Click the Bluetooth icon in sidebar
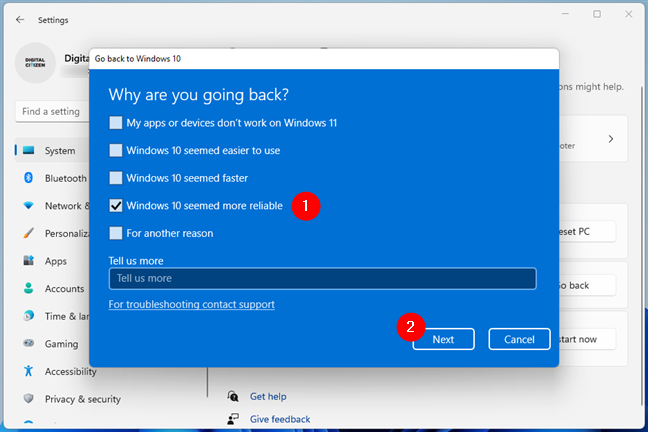The width and height of the screenshot is (648, 432). [x=29, y=178]
